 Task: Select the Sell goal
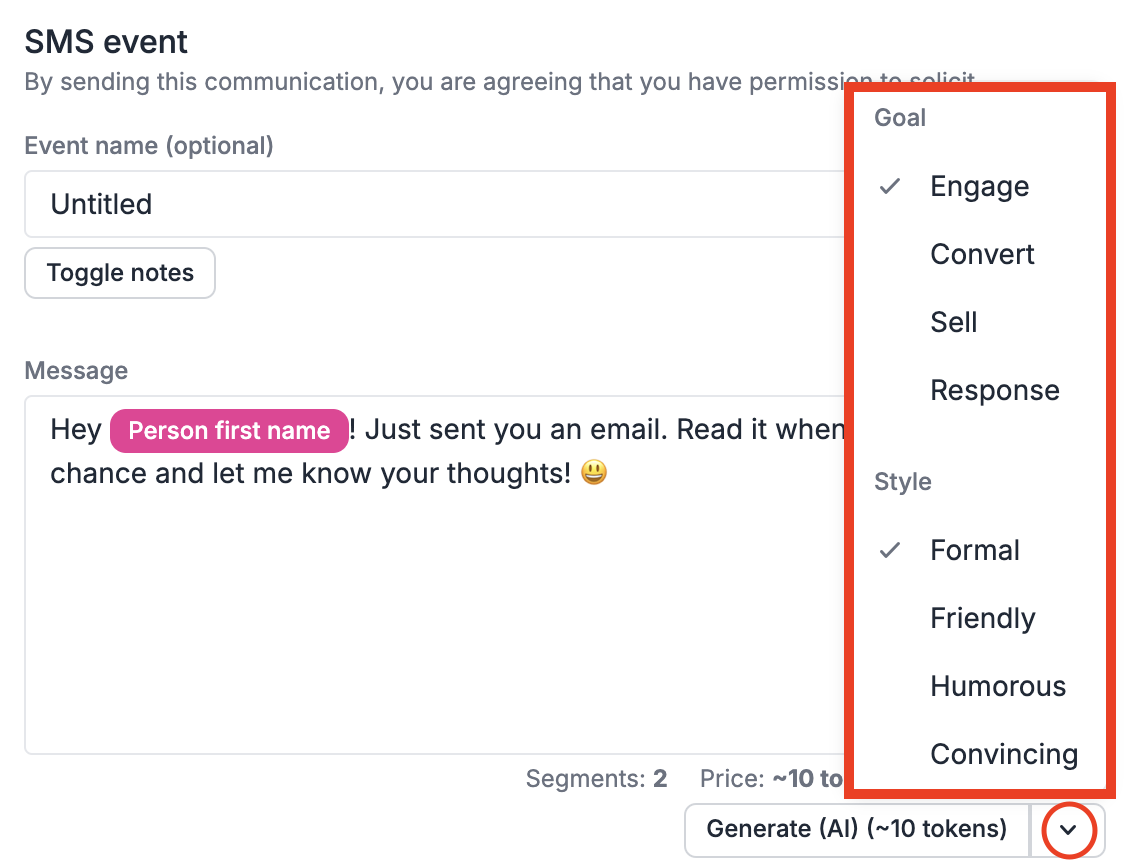tap(953, 322)
